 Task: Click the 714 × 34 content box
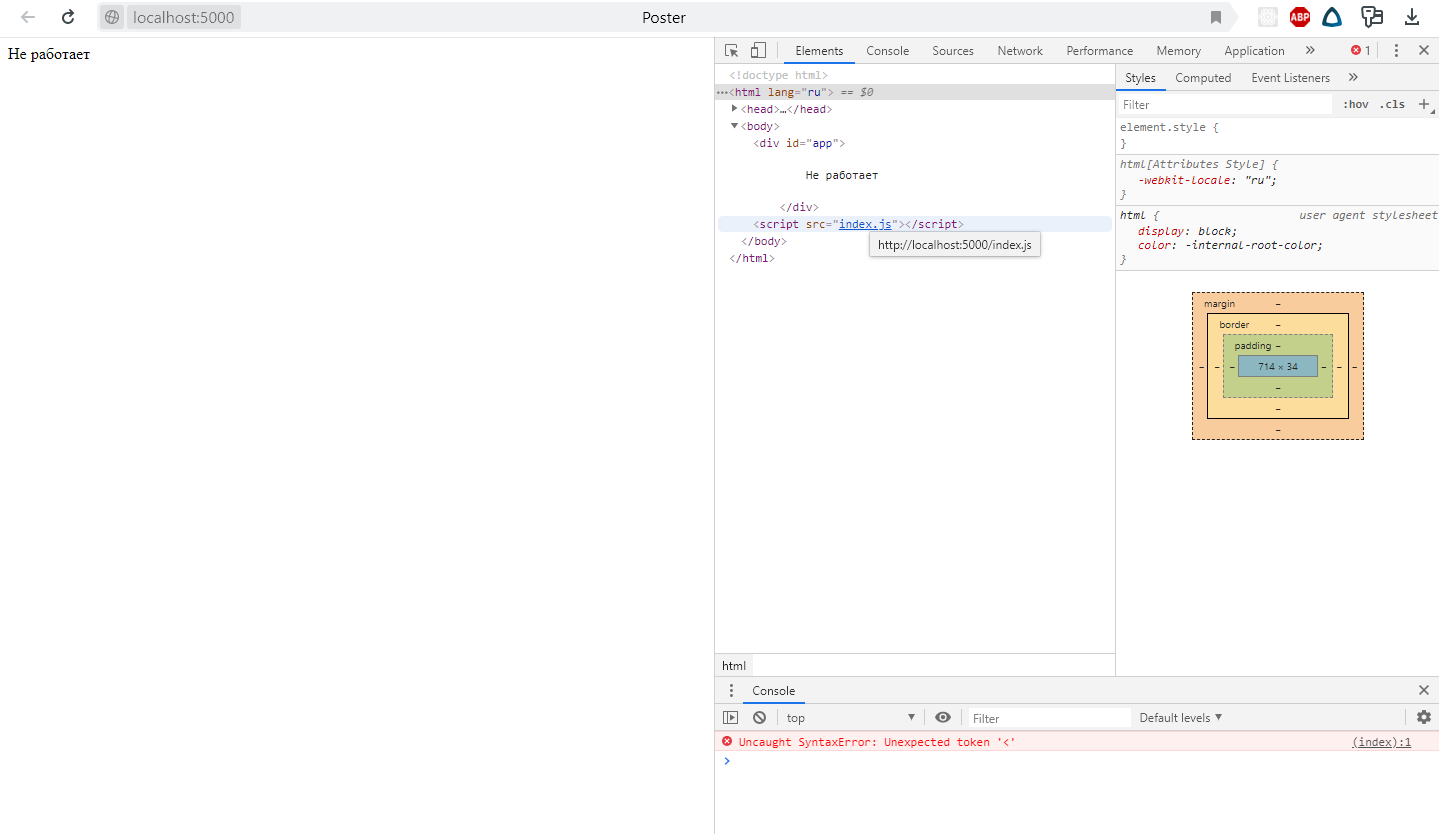(1278, 366)
